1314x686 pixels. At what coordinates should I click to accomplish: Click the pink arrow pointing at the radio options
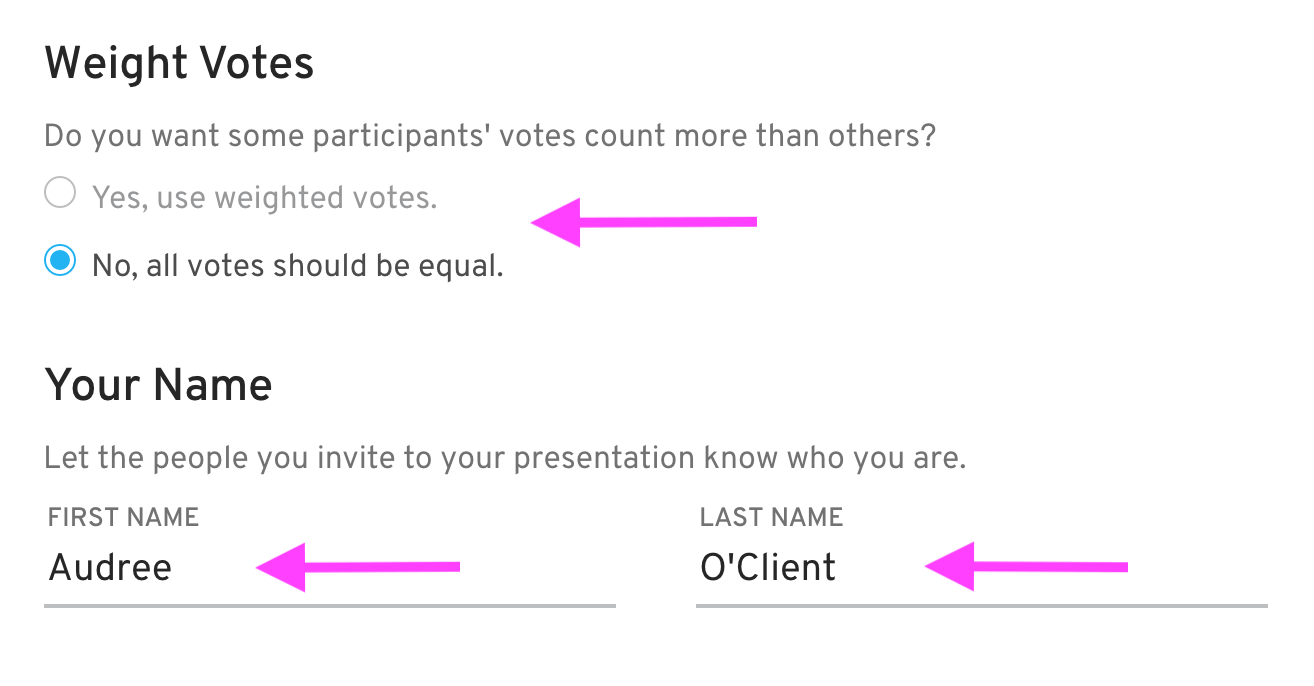coord(645,223)
